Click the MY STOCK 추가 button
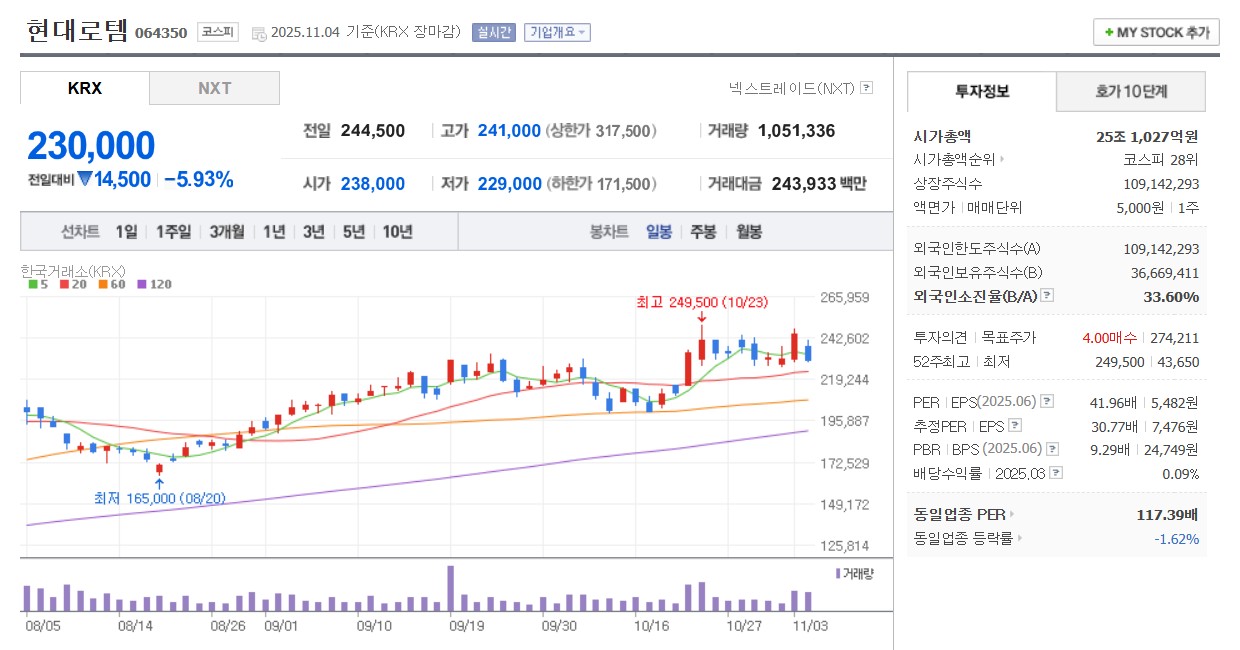The image size is (1240, 650). [1155, 32]
